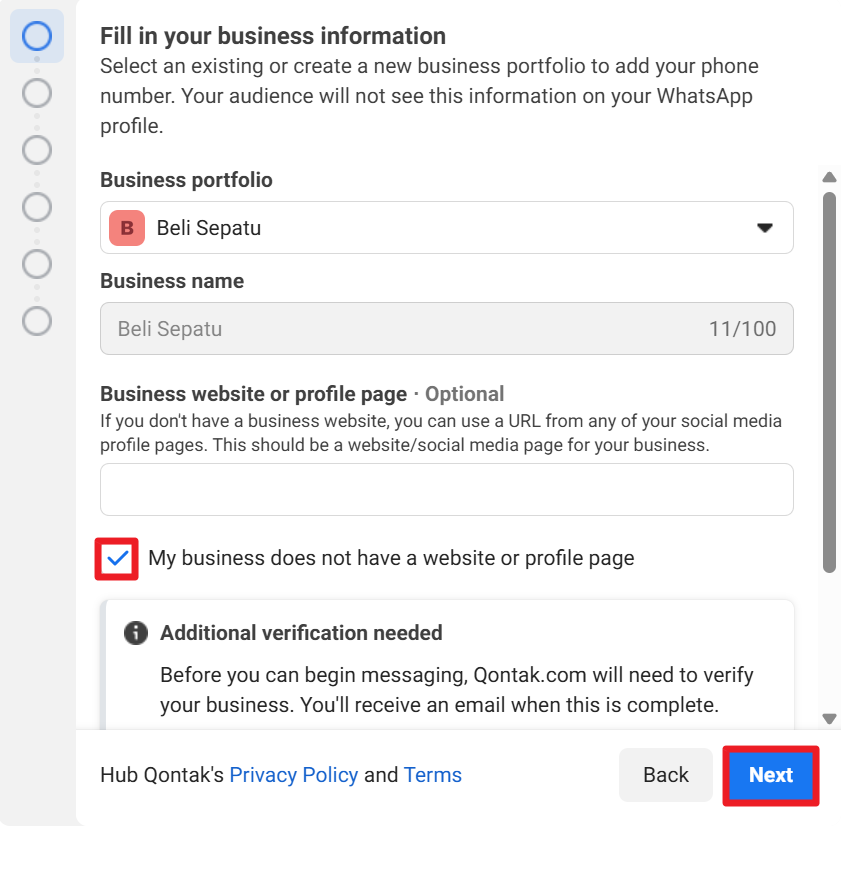The width and height of the screenshot is (850, 871).
Task: Focus the Business website or profile page field
Action: [x=446, y=490]
